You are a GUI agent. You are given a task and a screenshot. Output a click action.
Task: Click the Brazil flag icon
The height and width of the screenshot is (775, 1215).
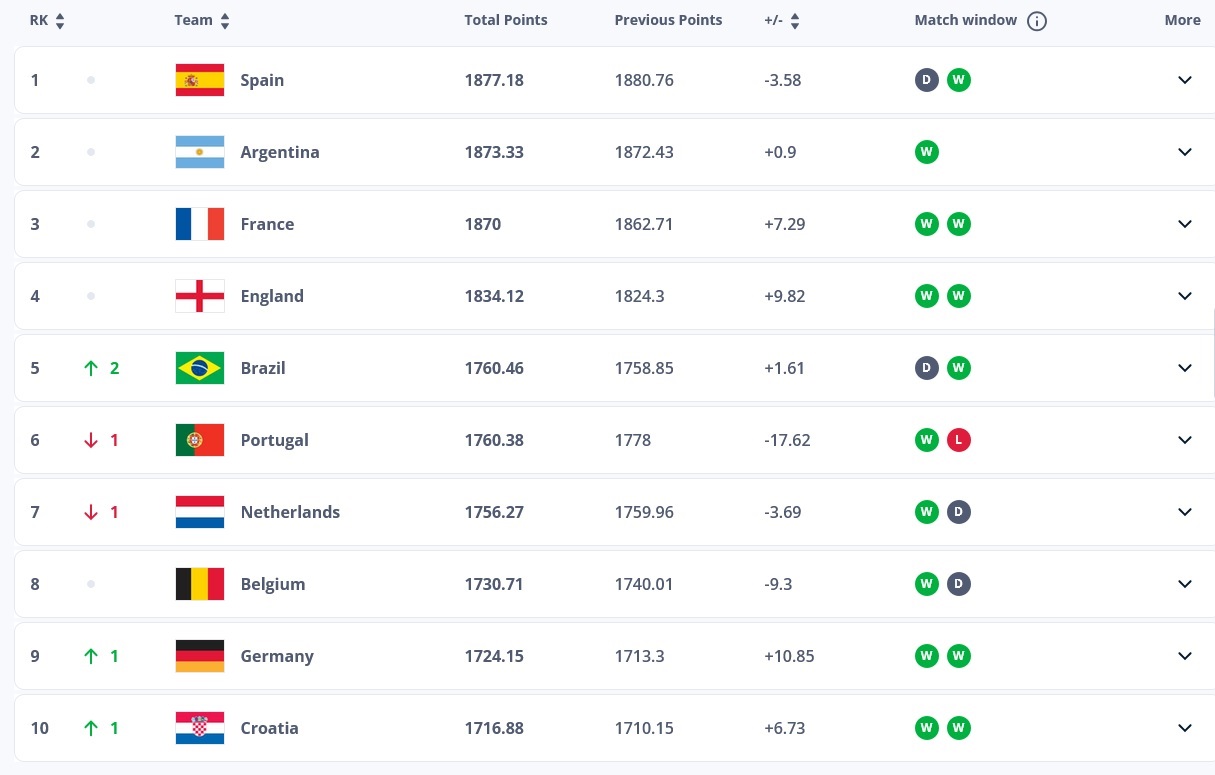pyautogui.click(x=199, y=368)
